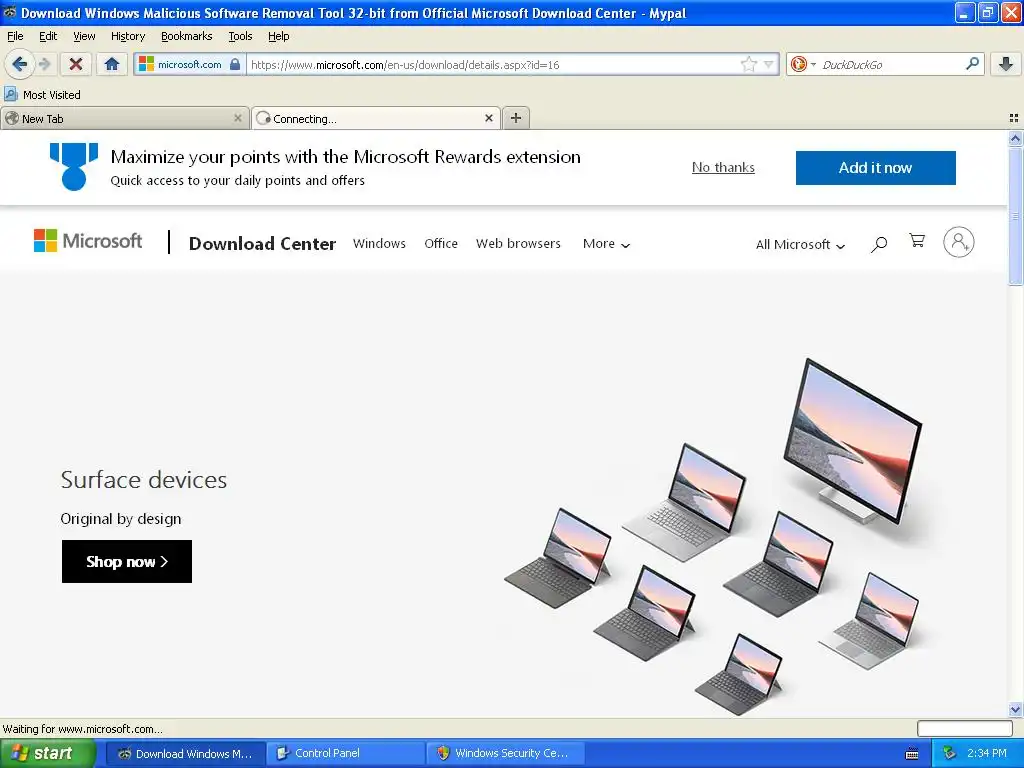1024x768 pixels.
Task: Restore down the Mypal browser window
Action: coord(987,12)
